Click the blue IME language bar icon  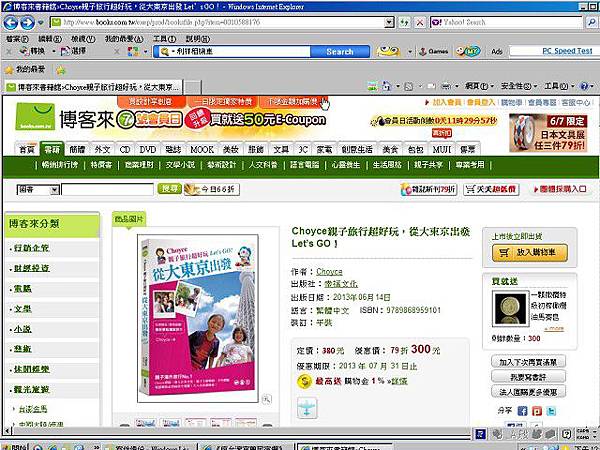[x=480, y=434]
